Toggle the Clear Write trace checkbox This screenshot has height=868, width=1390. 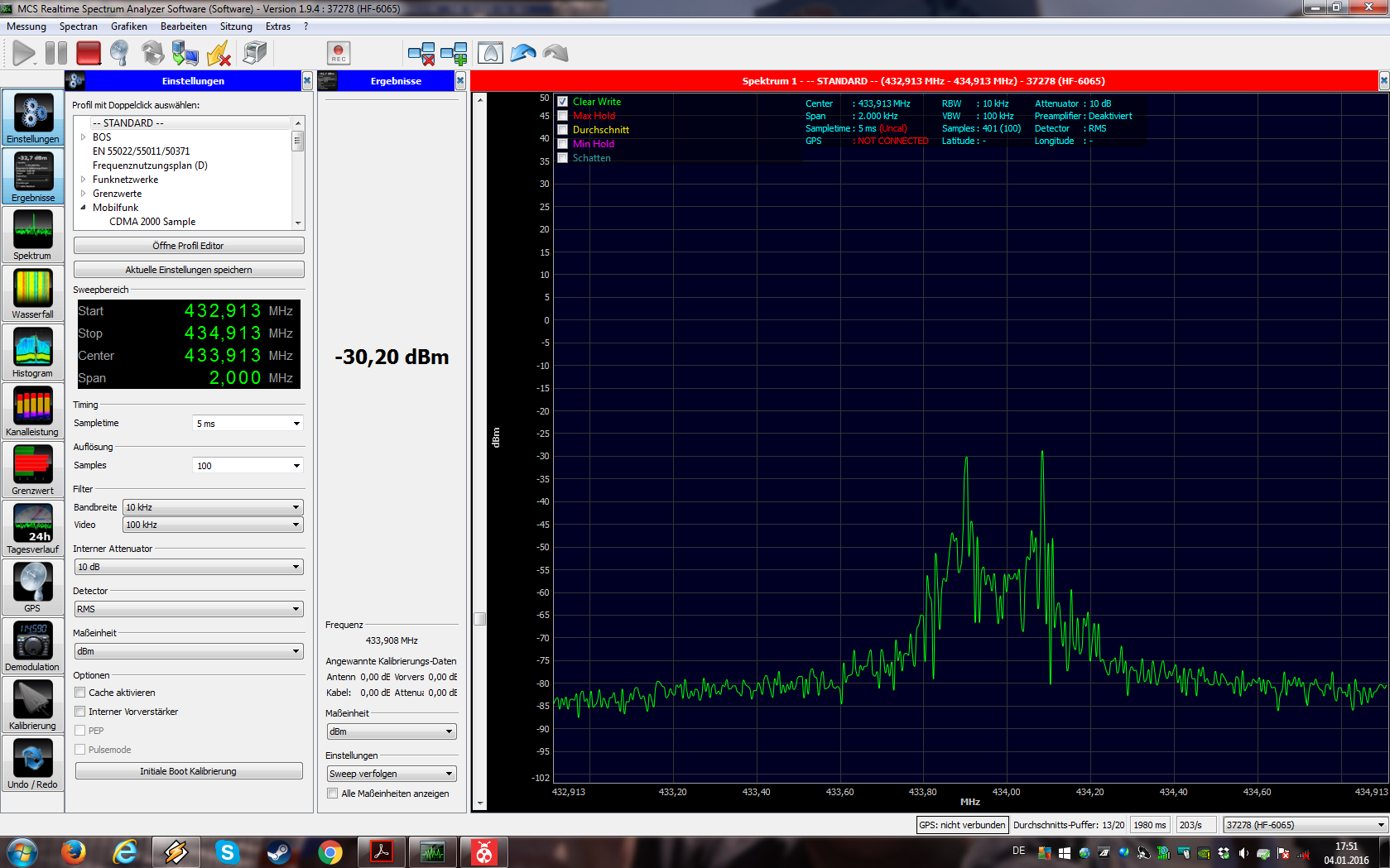(x=563, y=102)
